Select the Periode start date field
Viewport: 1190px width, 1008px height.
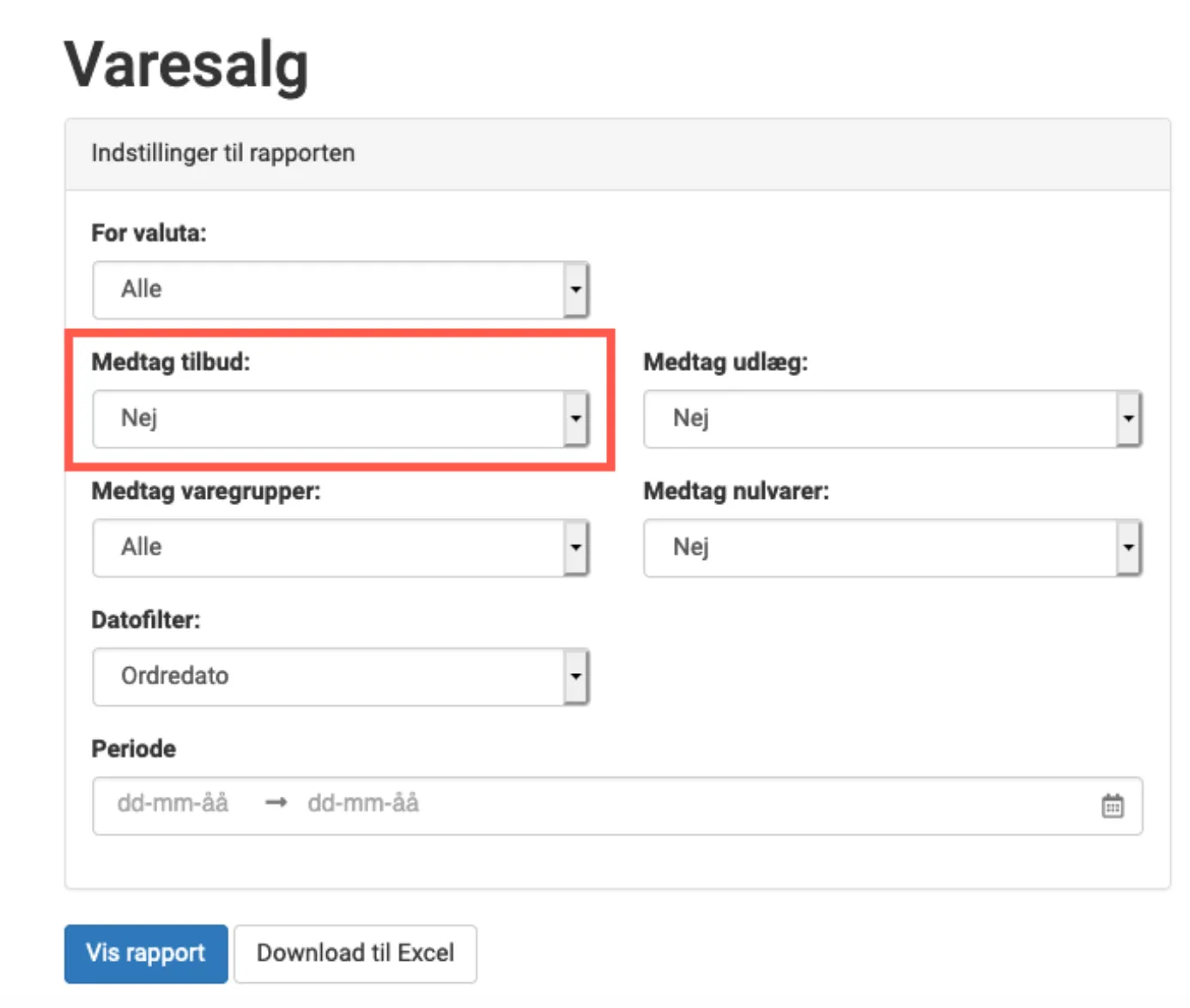pyautogui.click(x=173, y=804)
